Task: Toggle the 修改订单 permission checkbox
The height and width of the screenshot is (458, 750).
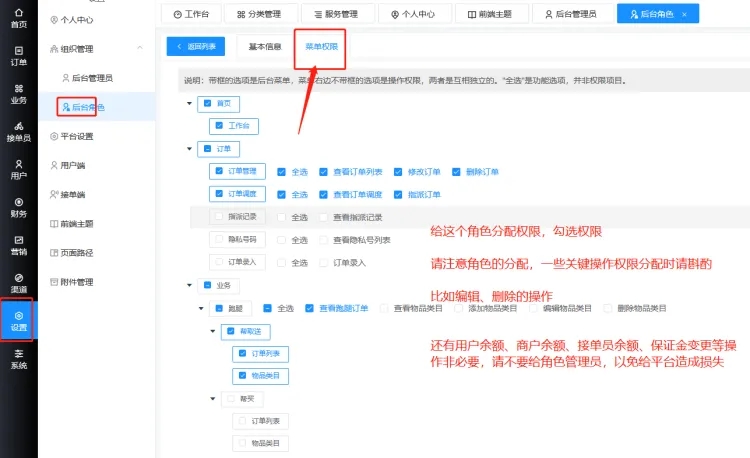Action: pos(398,171)
